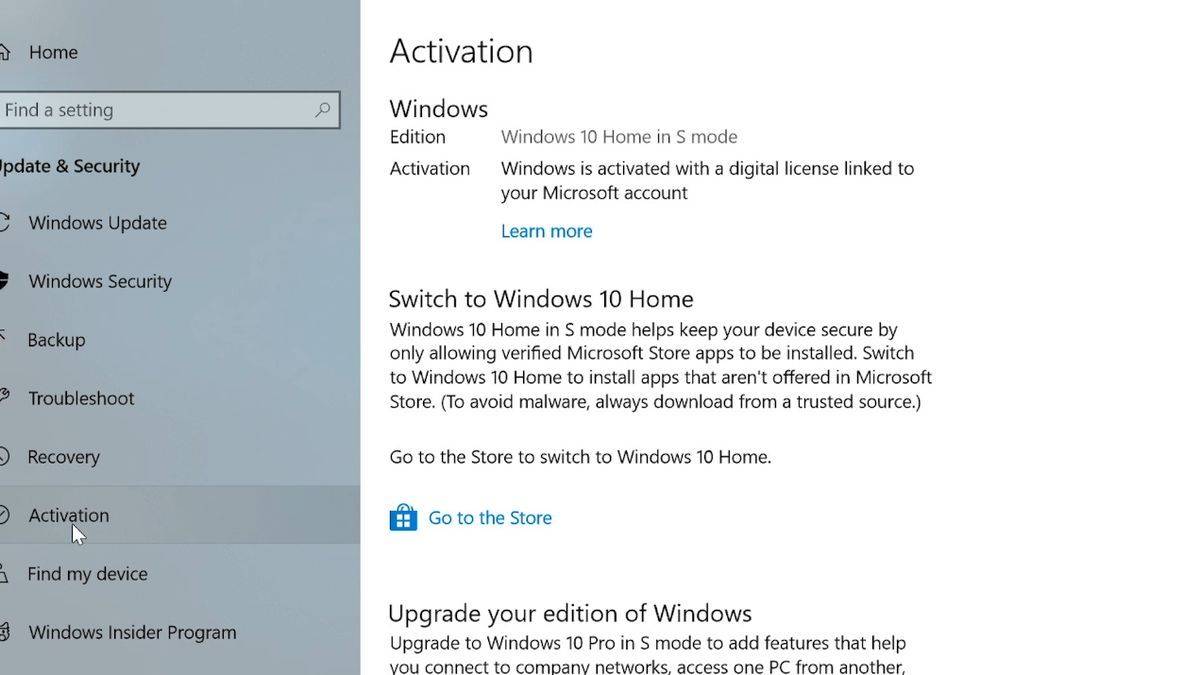The height and width of the screenshot is (675, 1200).
Task: Select Find my device settings
Action: point(87,573)
